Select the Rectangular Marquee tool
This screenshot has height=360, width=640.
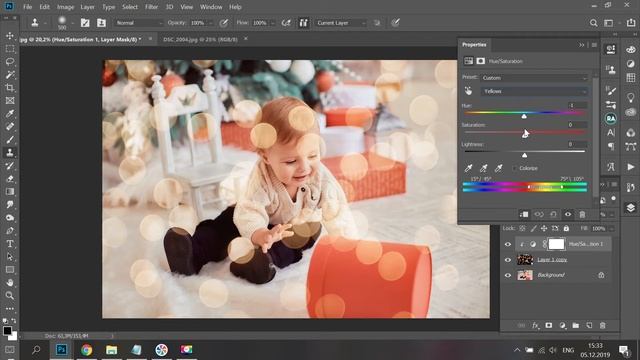[x=10, y=49]
